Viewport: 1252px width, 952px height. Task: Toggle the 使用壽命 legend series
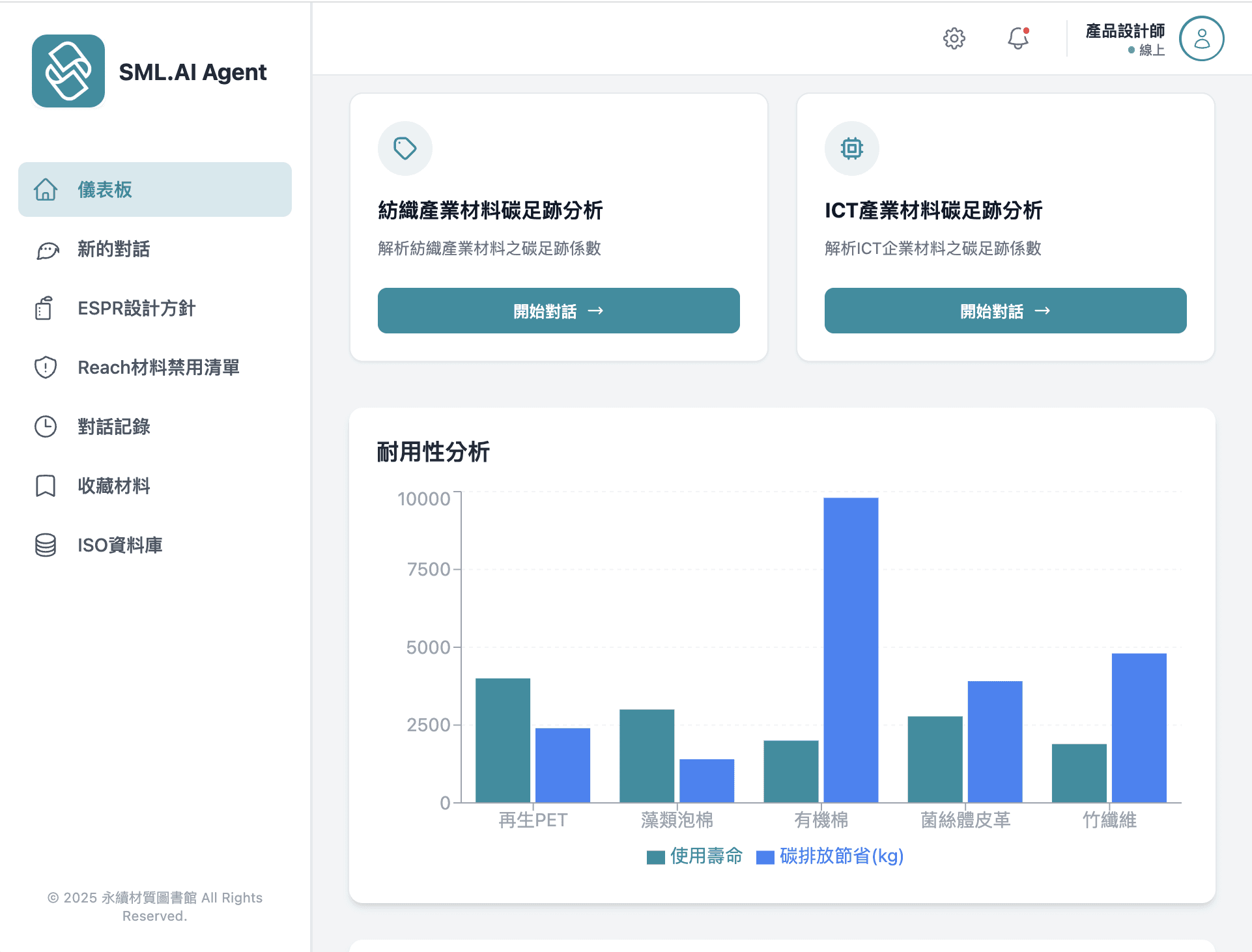coord(694,856)
